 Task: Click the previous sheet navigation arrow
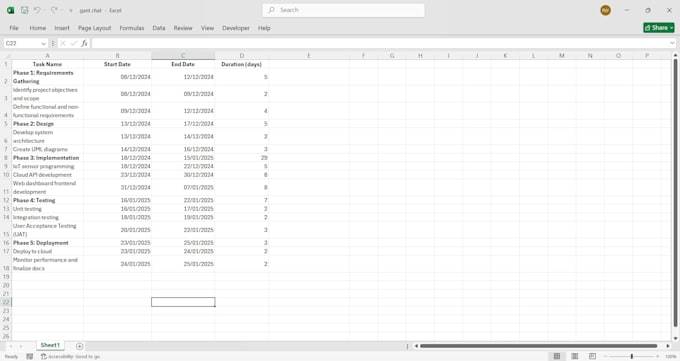(x=11, y=346)
